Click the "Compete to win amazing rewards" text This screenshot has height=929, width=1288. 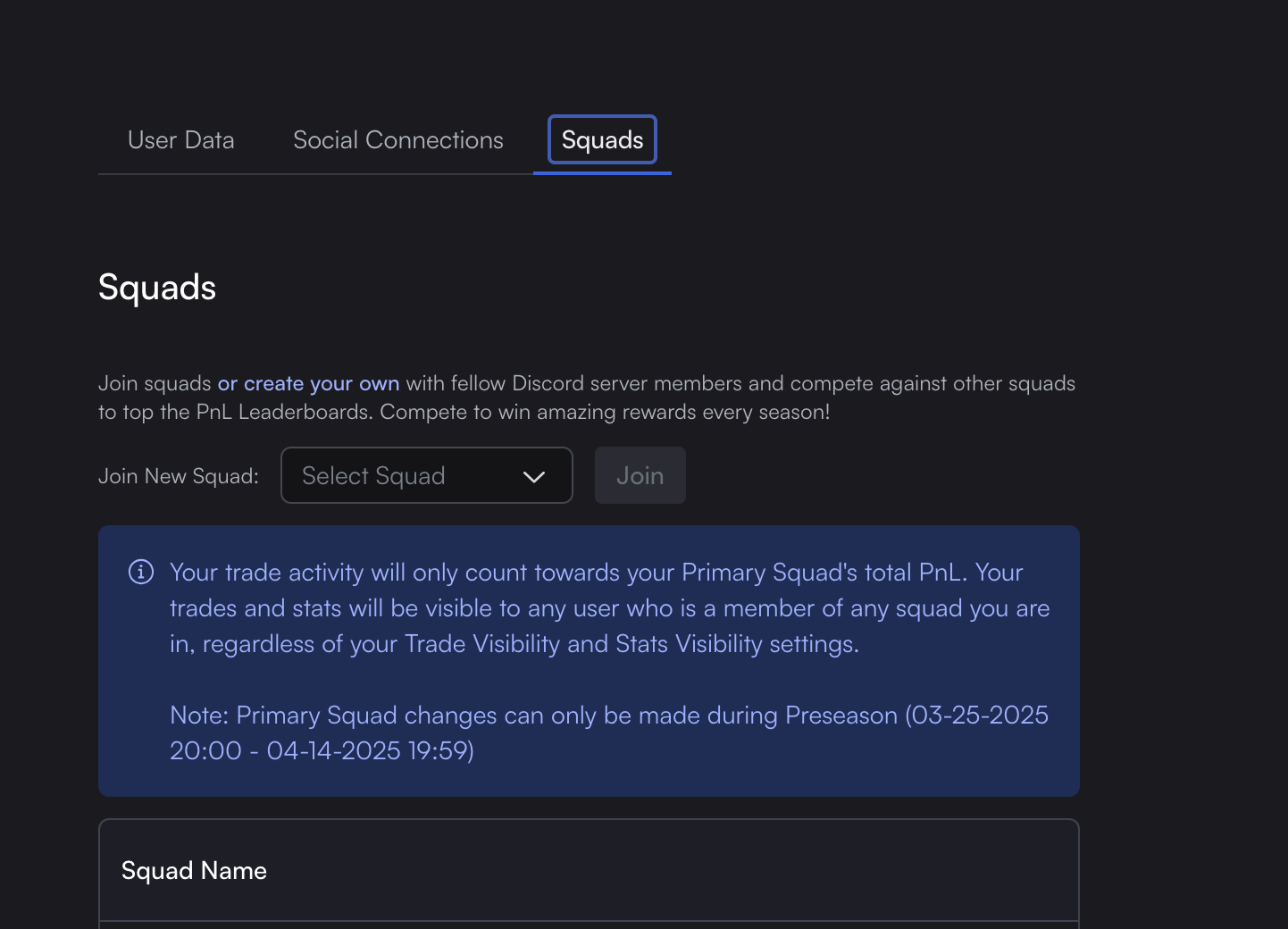tap(605, 412)
